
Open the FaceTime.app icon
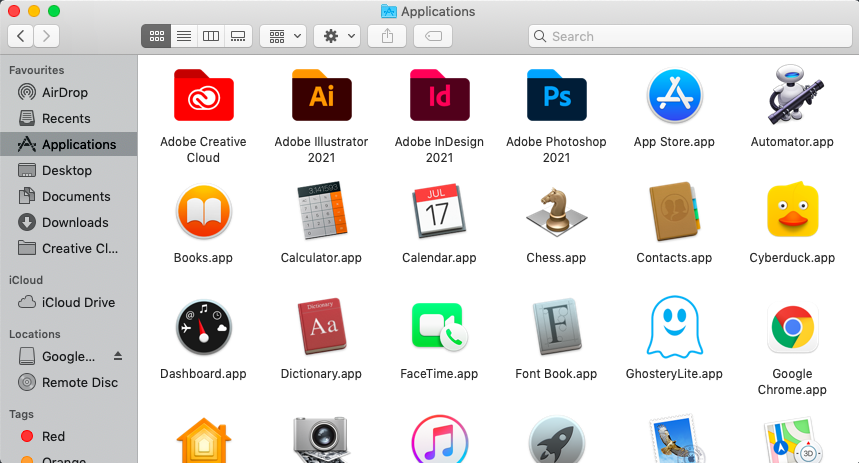click(x=439, y=328)
